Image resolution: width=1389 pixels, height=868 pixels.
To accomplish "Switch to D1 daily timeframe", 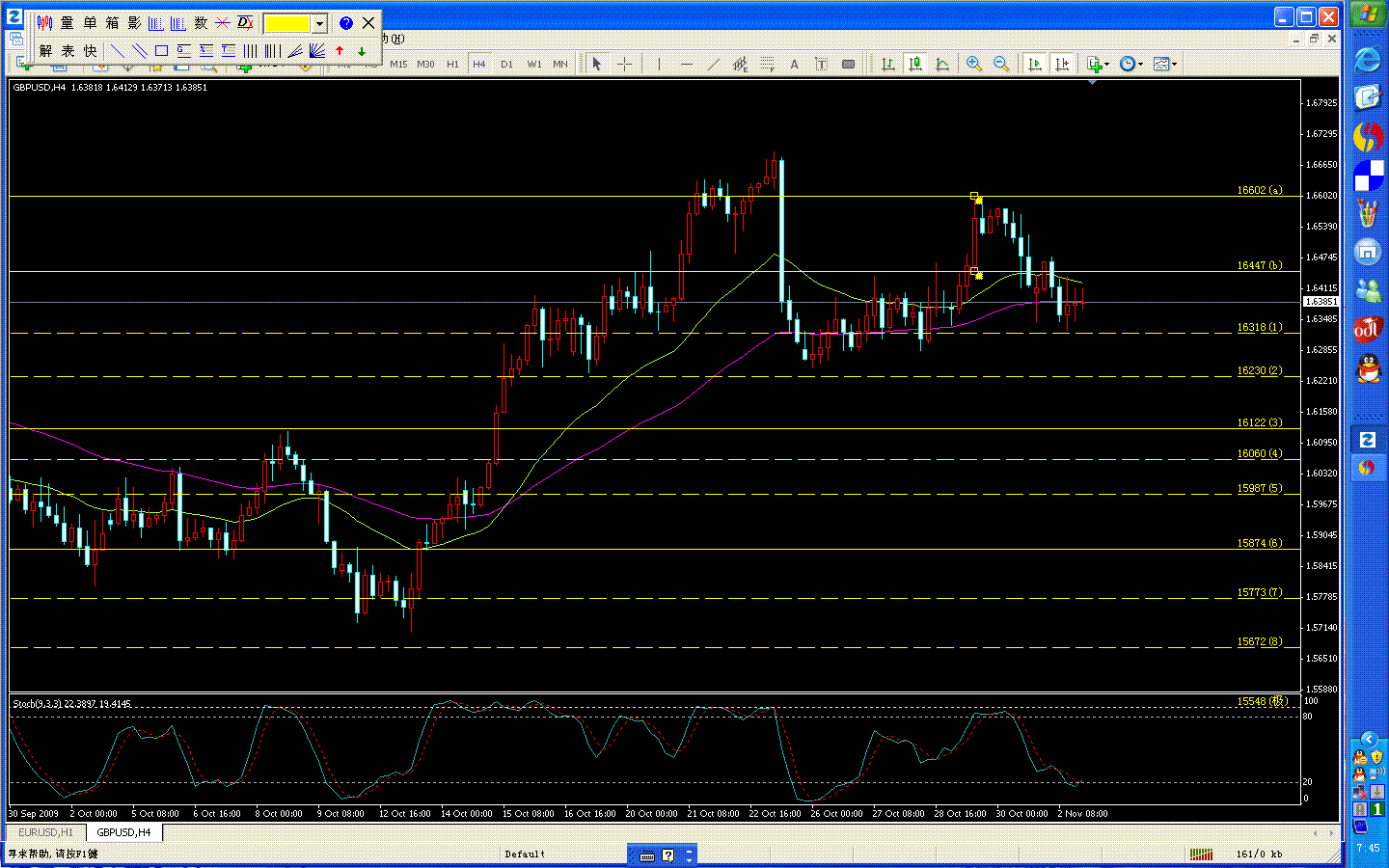I will click(506, 65).
